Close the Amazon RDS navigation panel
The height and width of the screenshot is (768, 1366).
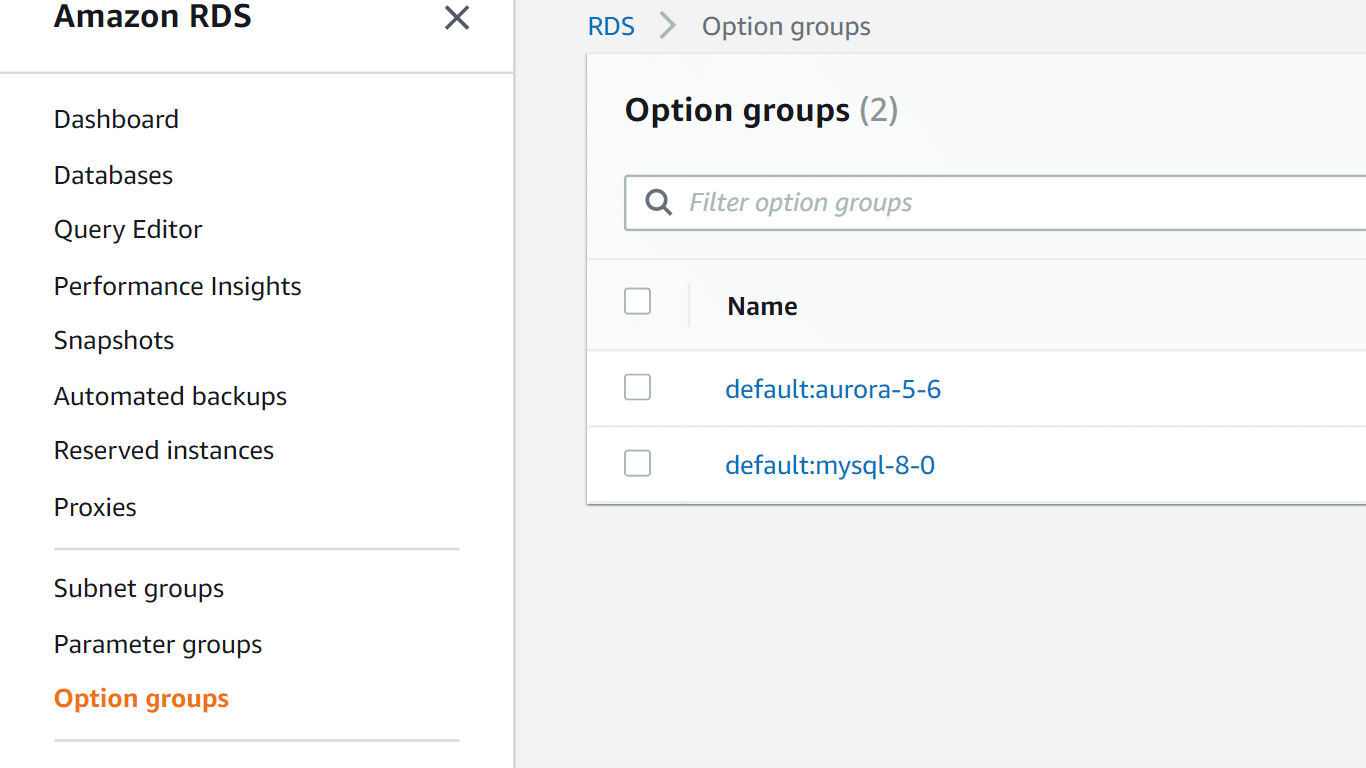tap(456, 18)
